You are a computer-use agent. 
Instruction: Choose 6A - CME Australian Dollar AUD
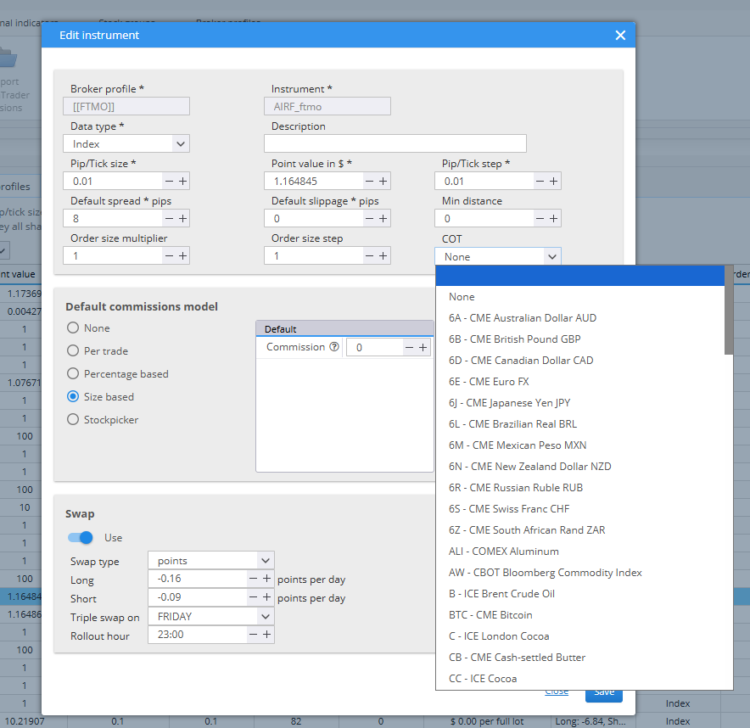[580, 318]
